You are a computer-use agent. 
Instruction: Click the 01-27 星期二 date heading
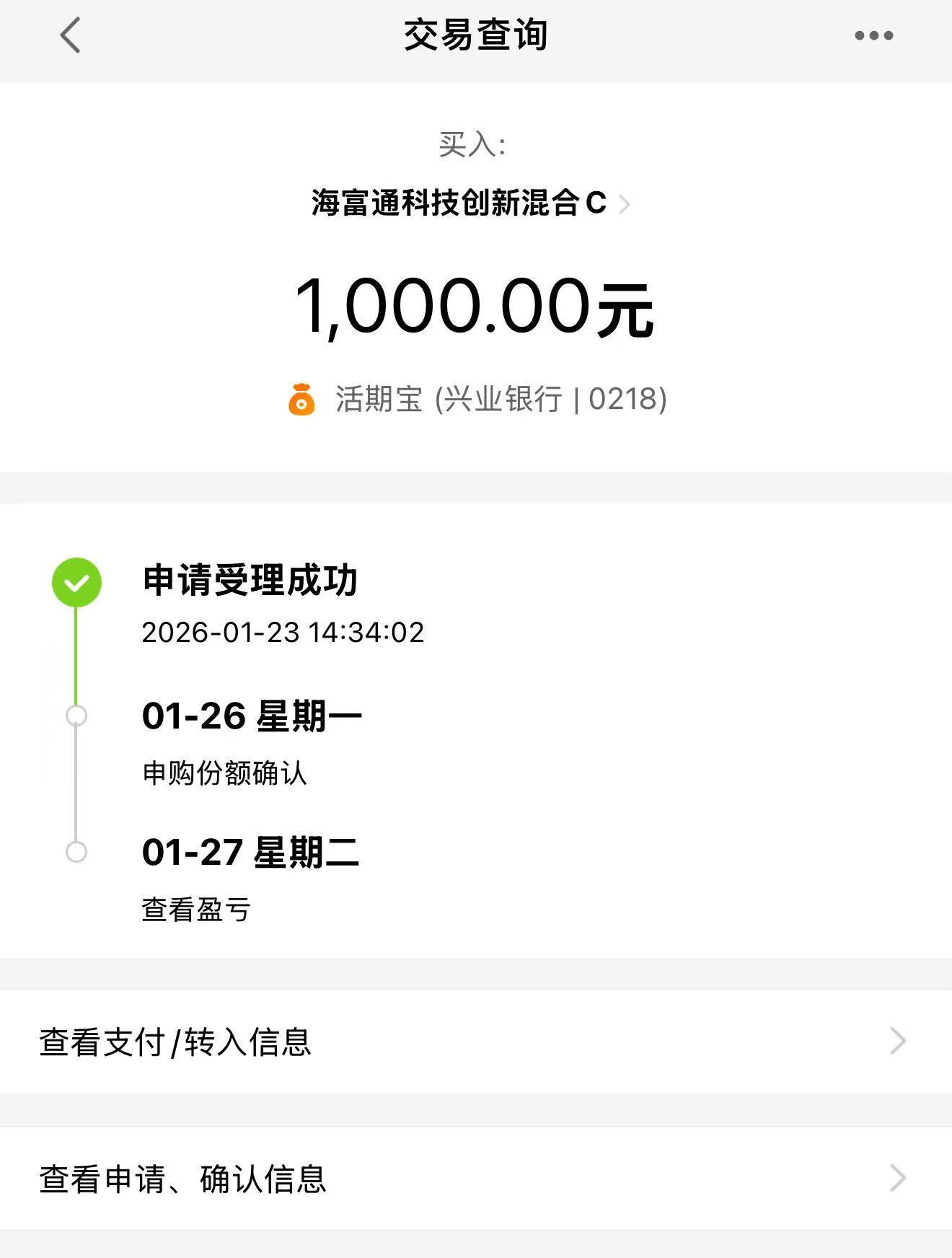250,852
